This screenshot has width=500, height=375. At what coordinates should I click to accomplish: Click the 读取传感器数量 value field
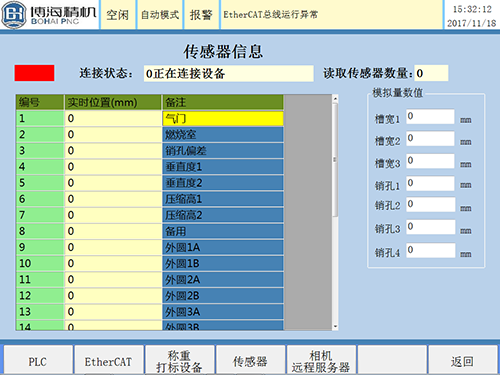[x=431, y=73]
